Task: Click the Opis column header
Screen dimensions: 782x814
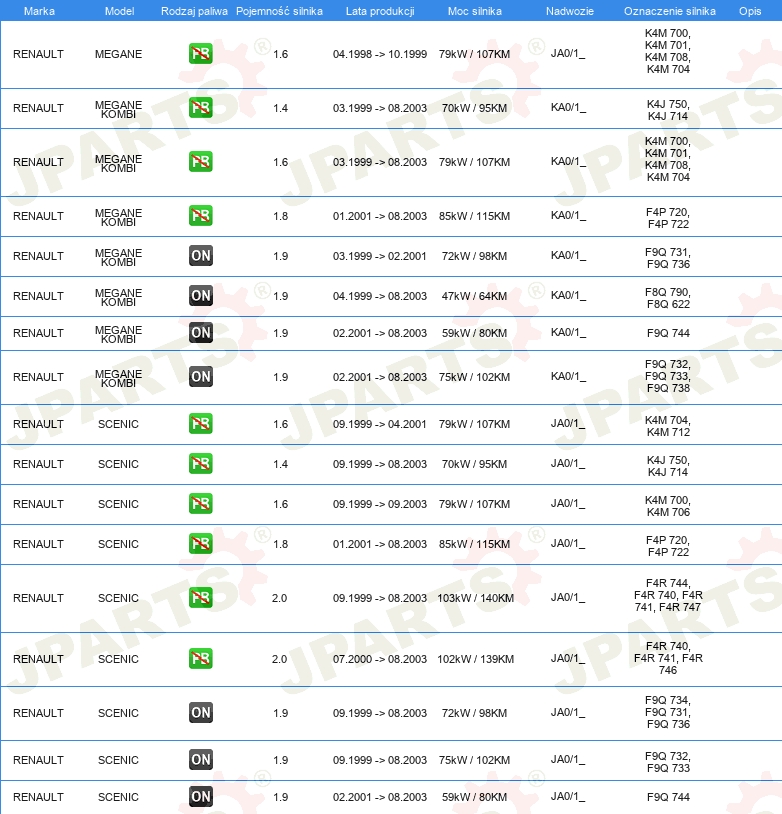Action: pyautogui.click(x=750, y=11)
